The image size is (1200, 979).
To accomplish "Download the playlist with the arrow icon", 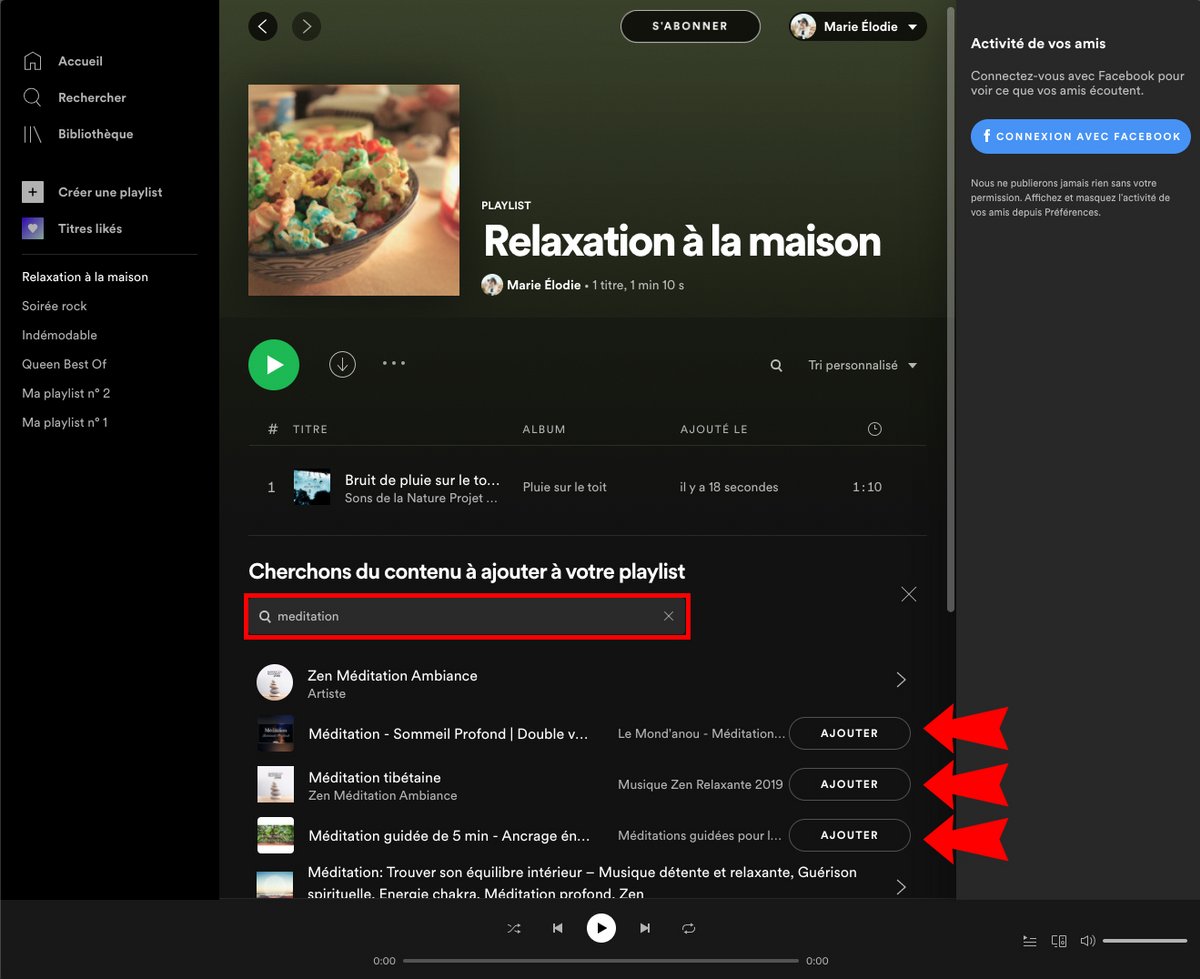I will click(x=342, y=365).
